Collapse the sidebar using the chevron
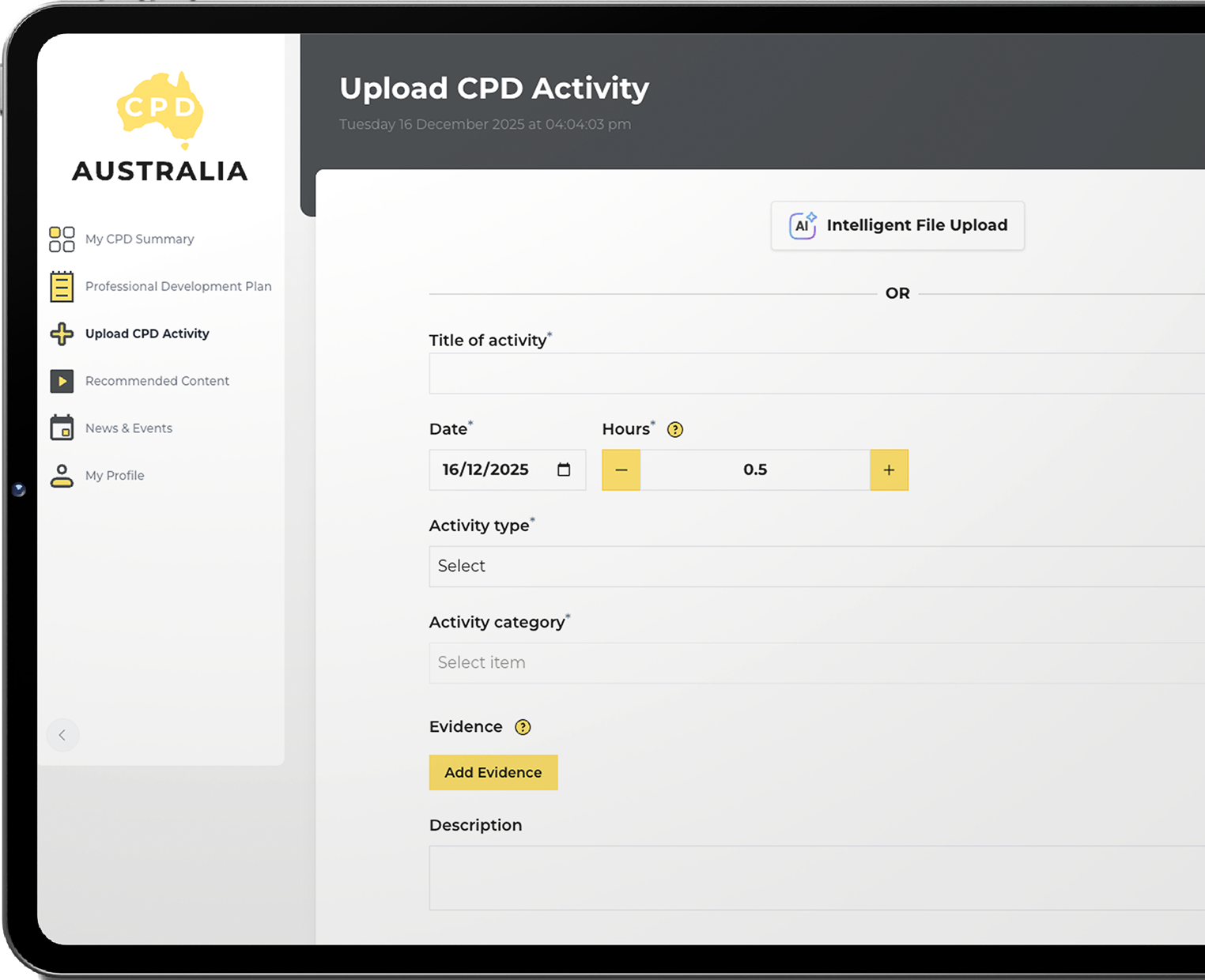This screenshot has height=980, width=1205. click(62, 735)
